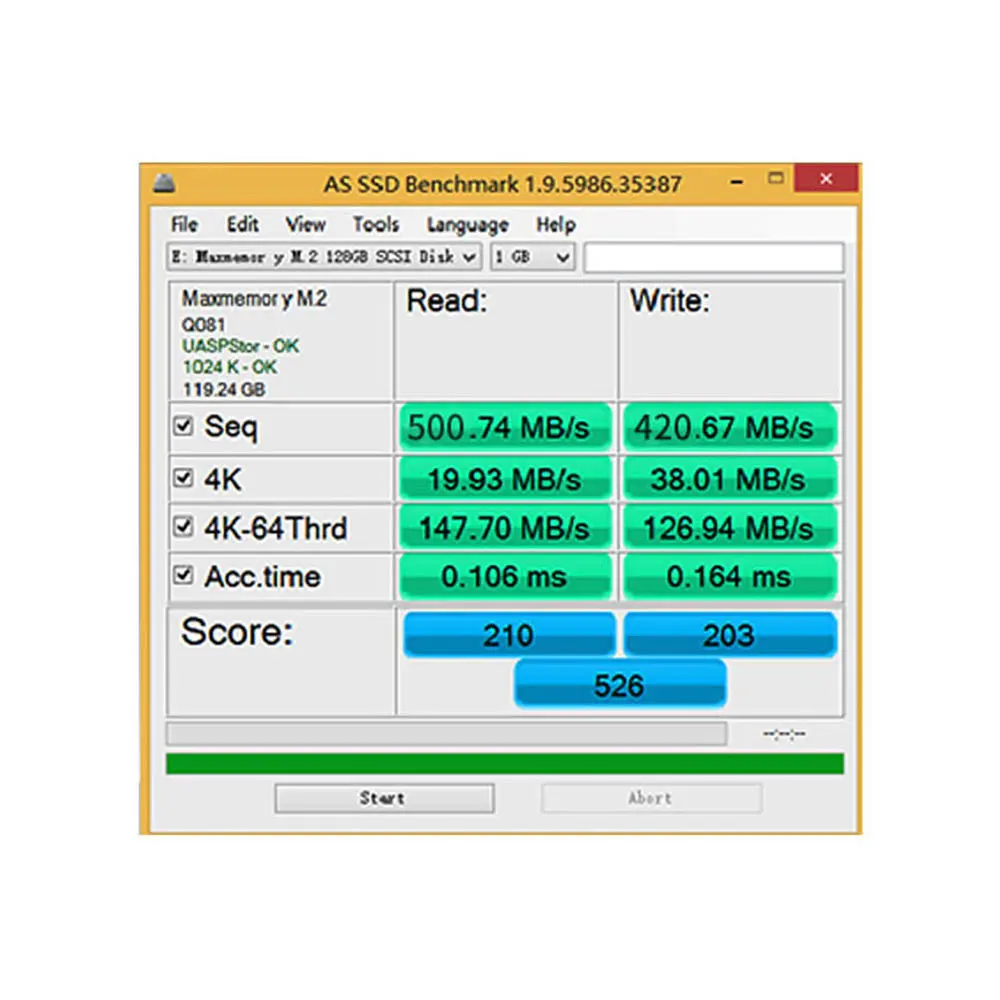
Task: Maximize the AS SSD Benchmark window
Action: coord(776,179)
